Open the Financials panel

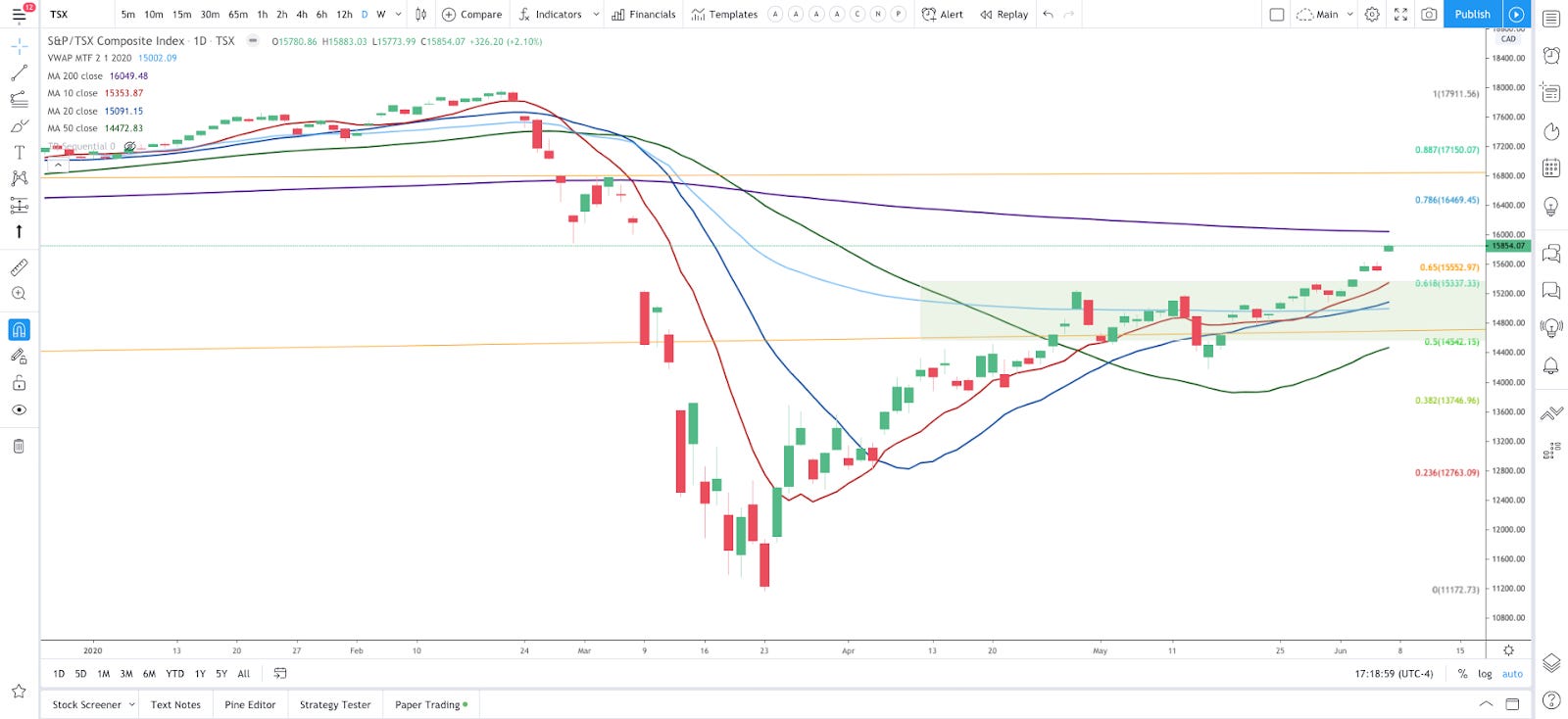[x=643, y=15]
